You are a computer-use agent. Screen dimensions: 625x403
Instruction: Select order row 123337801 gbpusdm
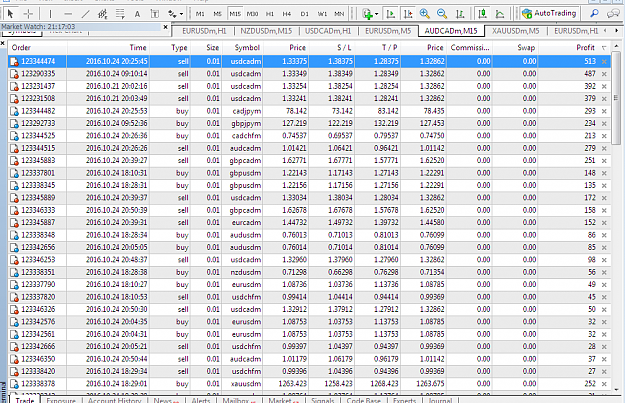(309, 173)
